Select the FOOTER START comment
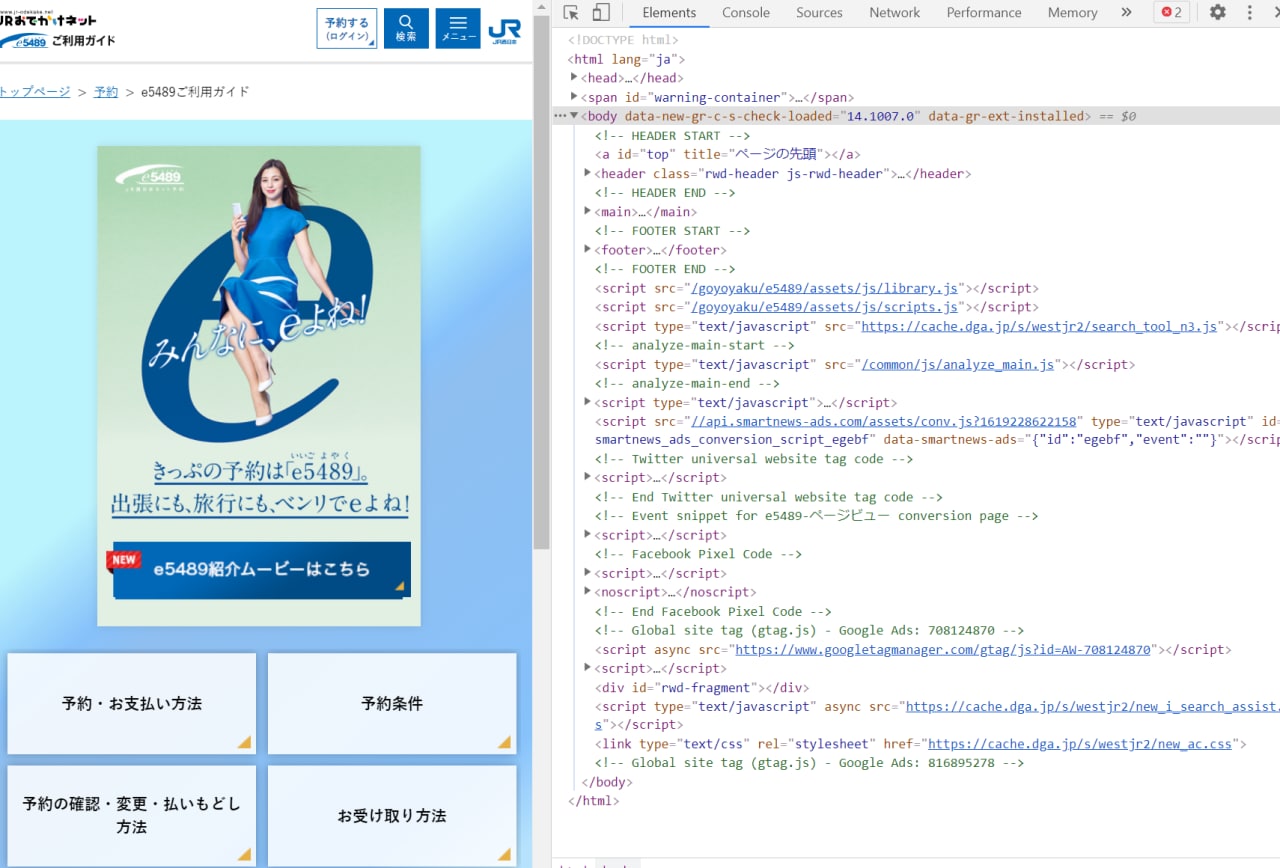1280x868 pixels. click(672, 230)
